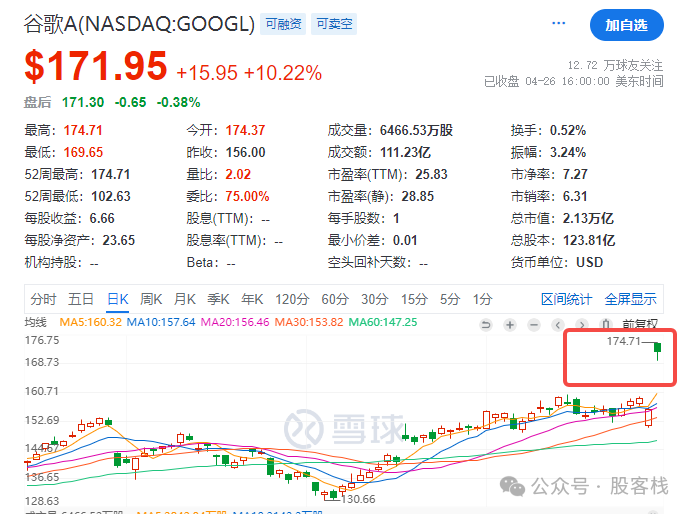Click the chart zoom-in plus icon
The image size is (691, 514).
[x=510, y=325]
